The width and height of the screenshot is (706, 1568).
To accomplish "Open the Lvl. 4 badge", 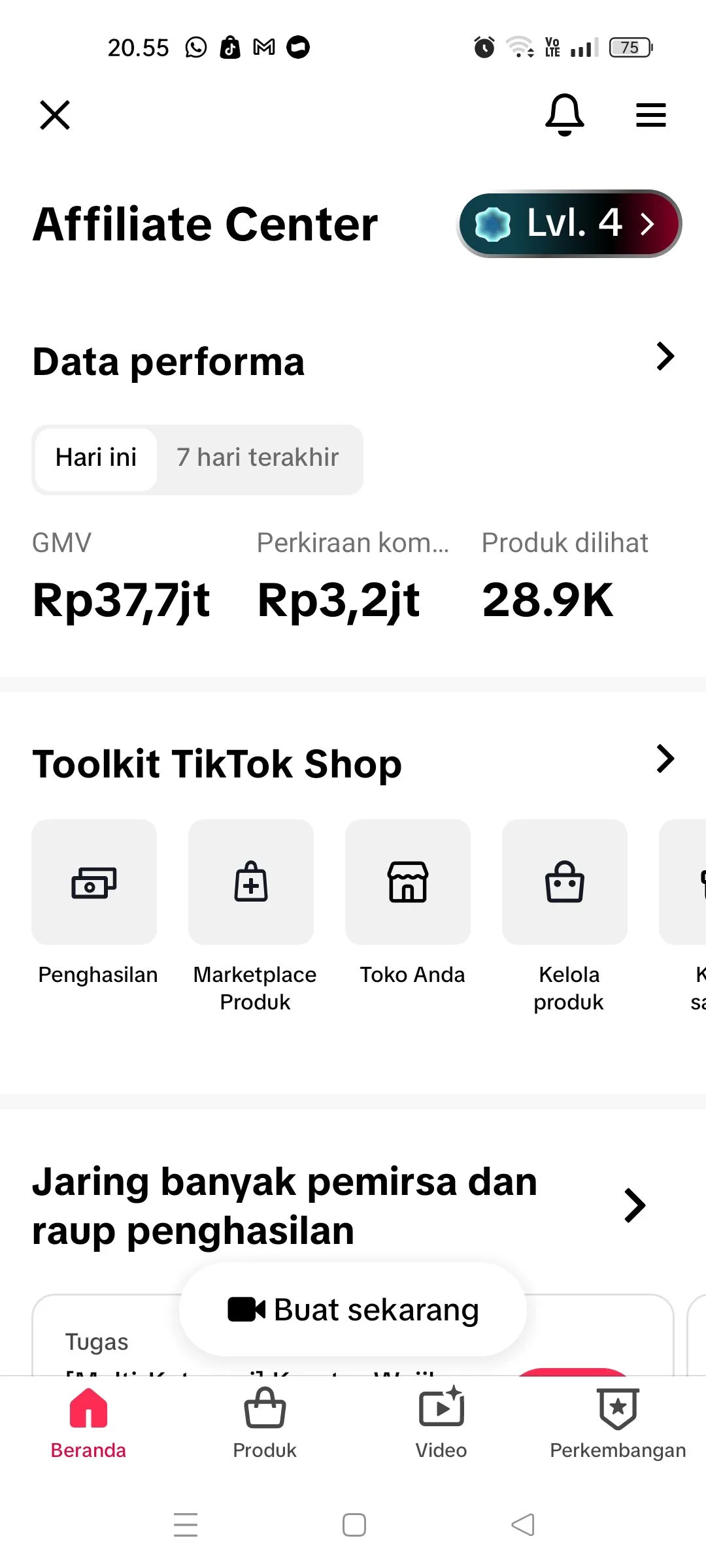I will click(x=569, y=224).
